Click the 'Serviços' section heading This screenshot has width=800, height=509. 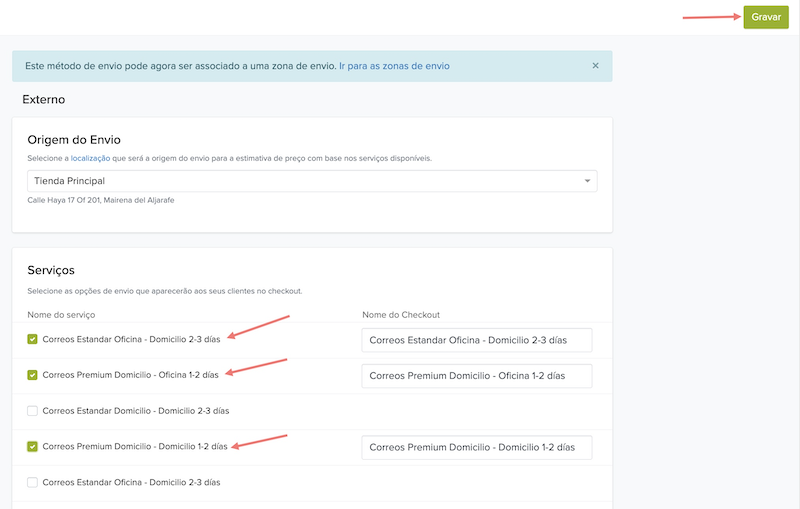(x=51, y=270)
